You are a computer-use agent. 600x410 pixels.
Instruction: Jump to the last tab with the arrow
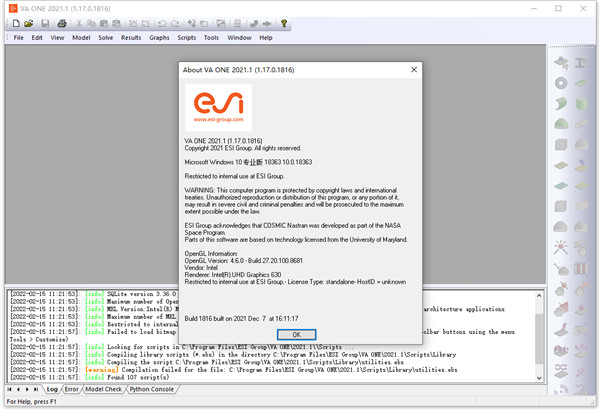click(x=36, y=389)
